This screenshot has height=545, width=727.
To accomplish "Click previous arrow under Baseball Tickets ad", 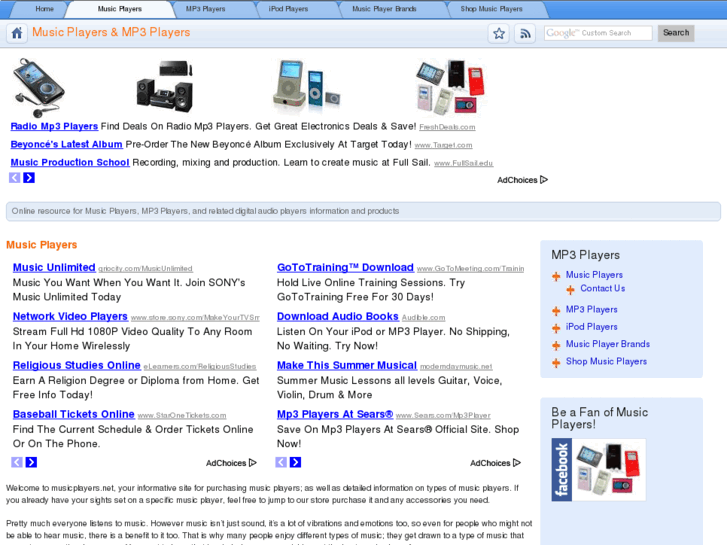I will pyautogui.click(x=17, y=462).
